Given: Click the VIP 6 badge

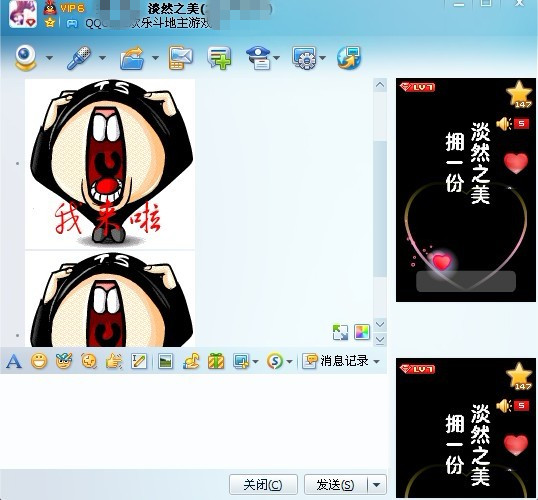Looking at the screenshot, I should tap(72, 8).
